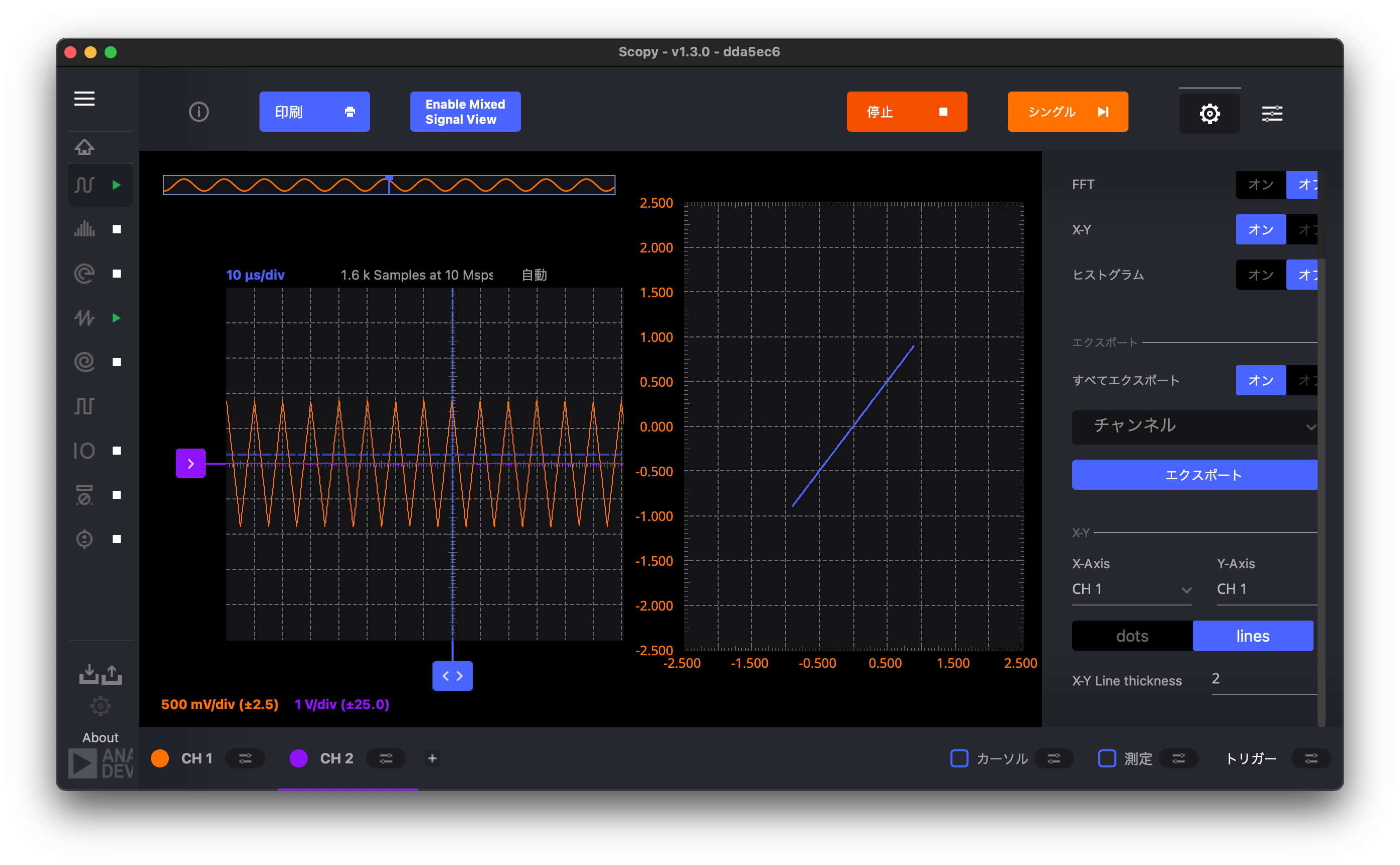Enable the カーソル checkbox
Image resolution: width=1400 pixels, height=865 pixels.
point(958,758)
